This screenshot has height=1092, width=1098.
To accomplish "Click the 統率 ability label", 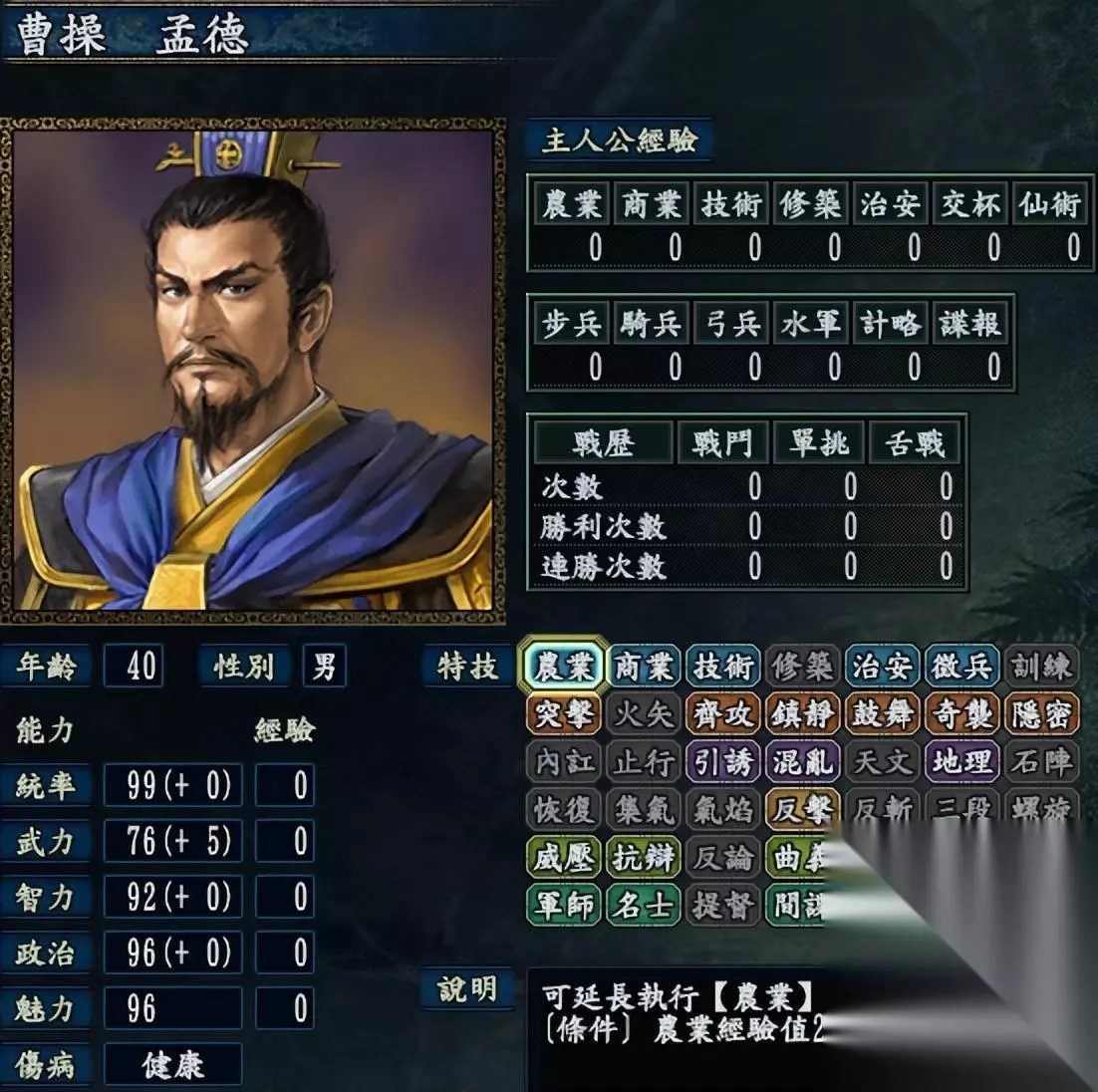I will tap(46, 784).
